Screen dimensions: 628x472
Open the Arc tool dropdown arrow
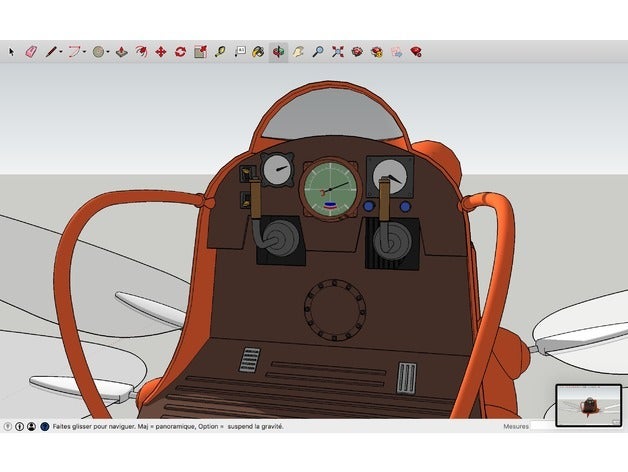(x=85, y=52)
